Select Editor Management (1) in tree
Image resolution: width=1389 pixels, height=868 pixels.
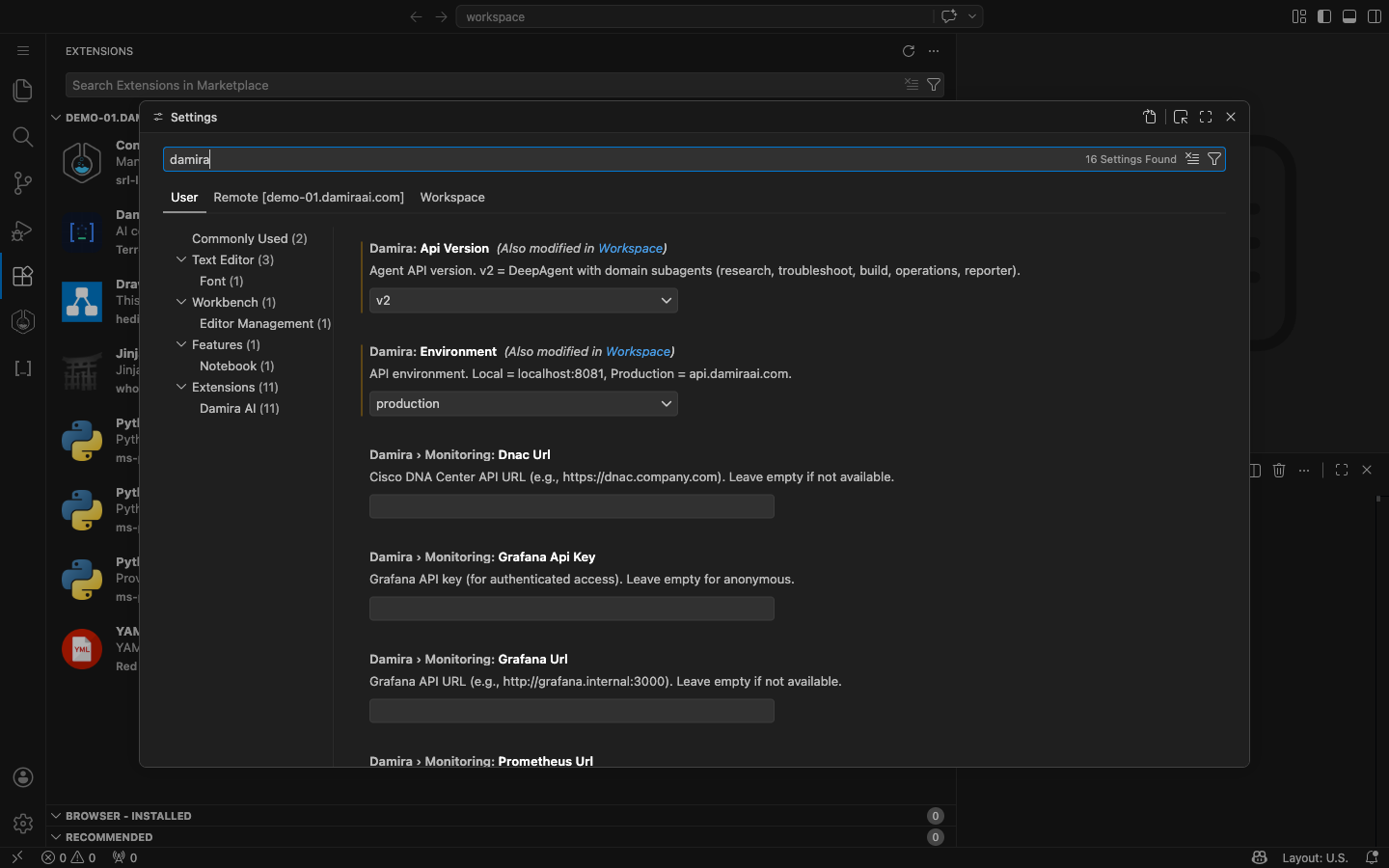[x=265, y=323]
